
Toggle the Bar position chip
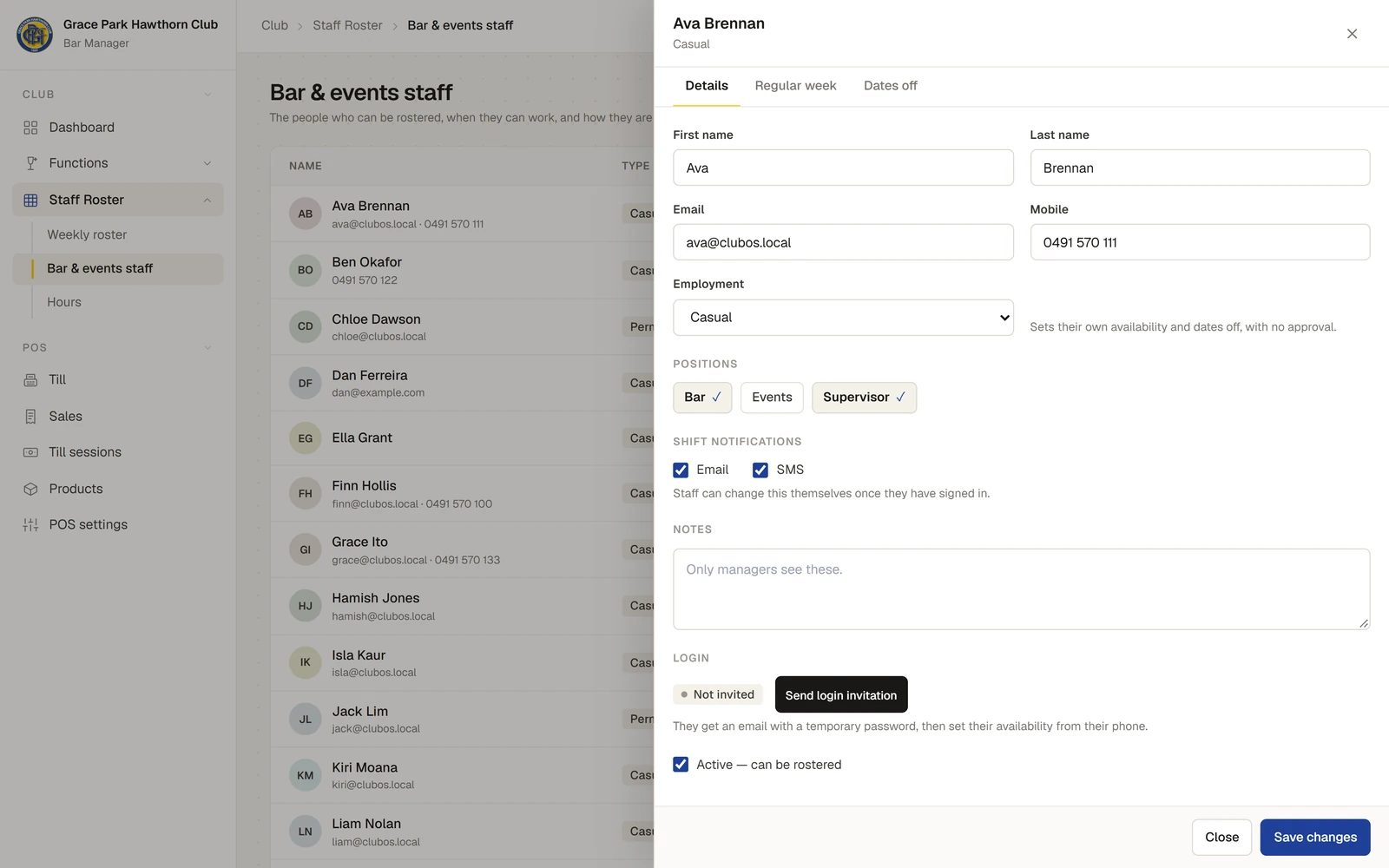click(x=702, y=398)
